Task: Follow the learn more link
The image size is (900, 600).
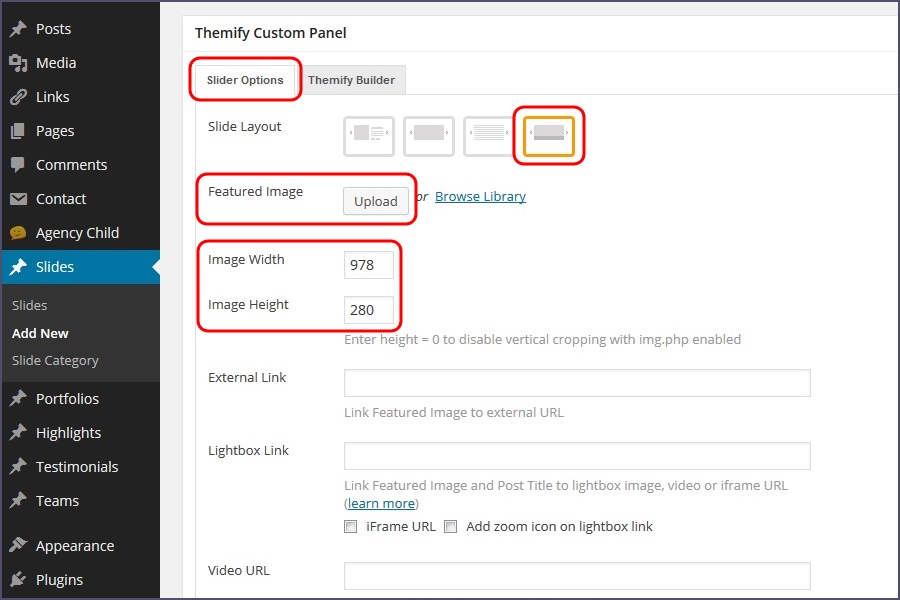Action: [381, 503]
